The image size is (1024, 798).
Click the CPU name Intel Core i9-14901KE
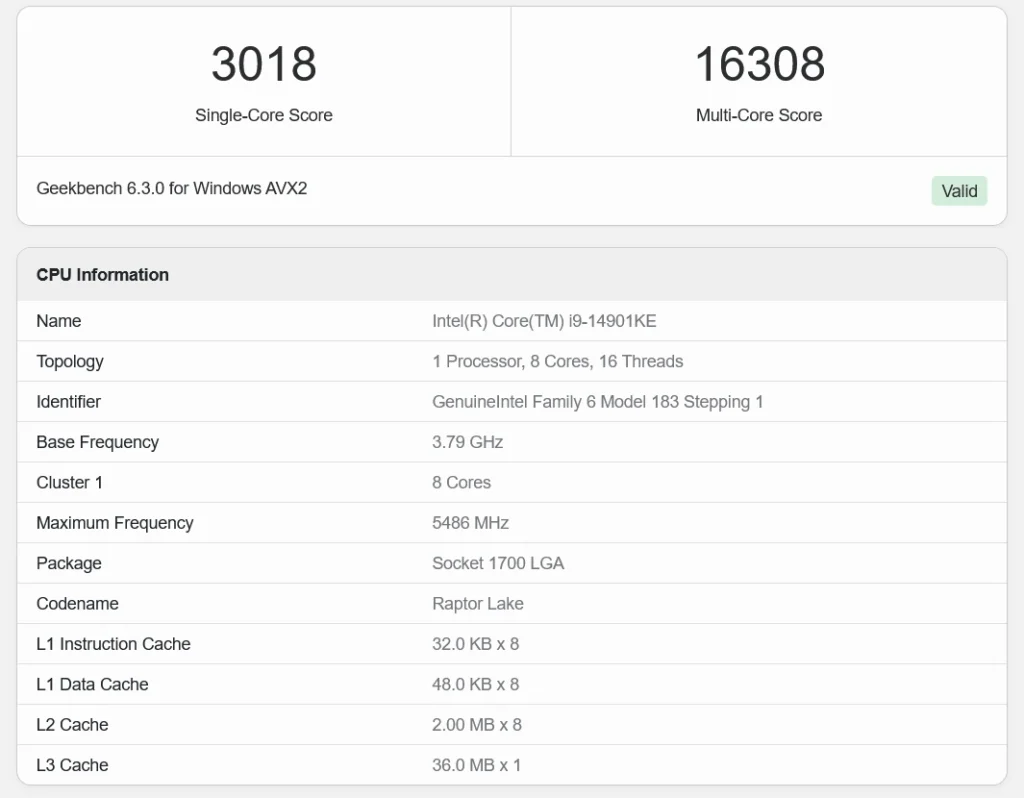[544, 321]
